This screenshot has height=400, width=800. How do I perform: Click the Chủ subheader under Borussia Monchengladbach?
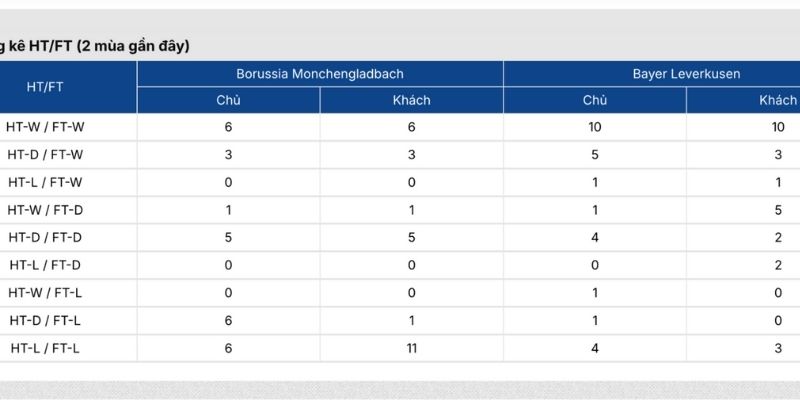click(x=228, y=100)
